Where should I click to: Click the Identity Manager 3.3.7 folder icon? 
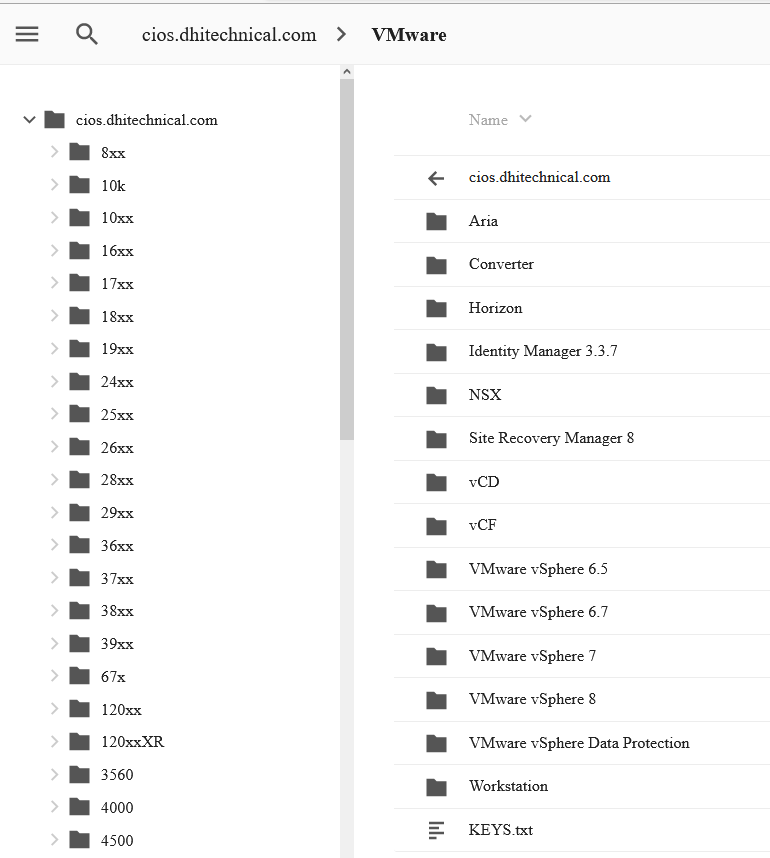pyautogui.click(x=436, y=352)
